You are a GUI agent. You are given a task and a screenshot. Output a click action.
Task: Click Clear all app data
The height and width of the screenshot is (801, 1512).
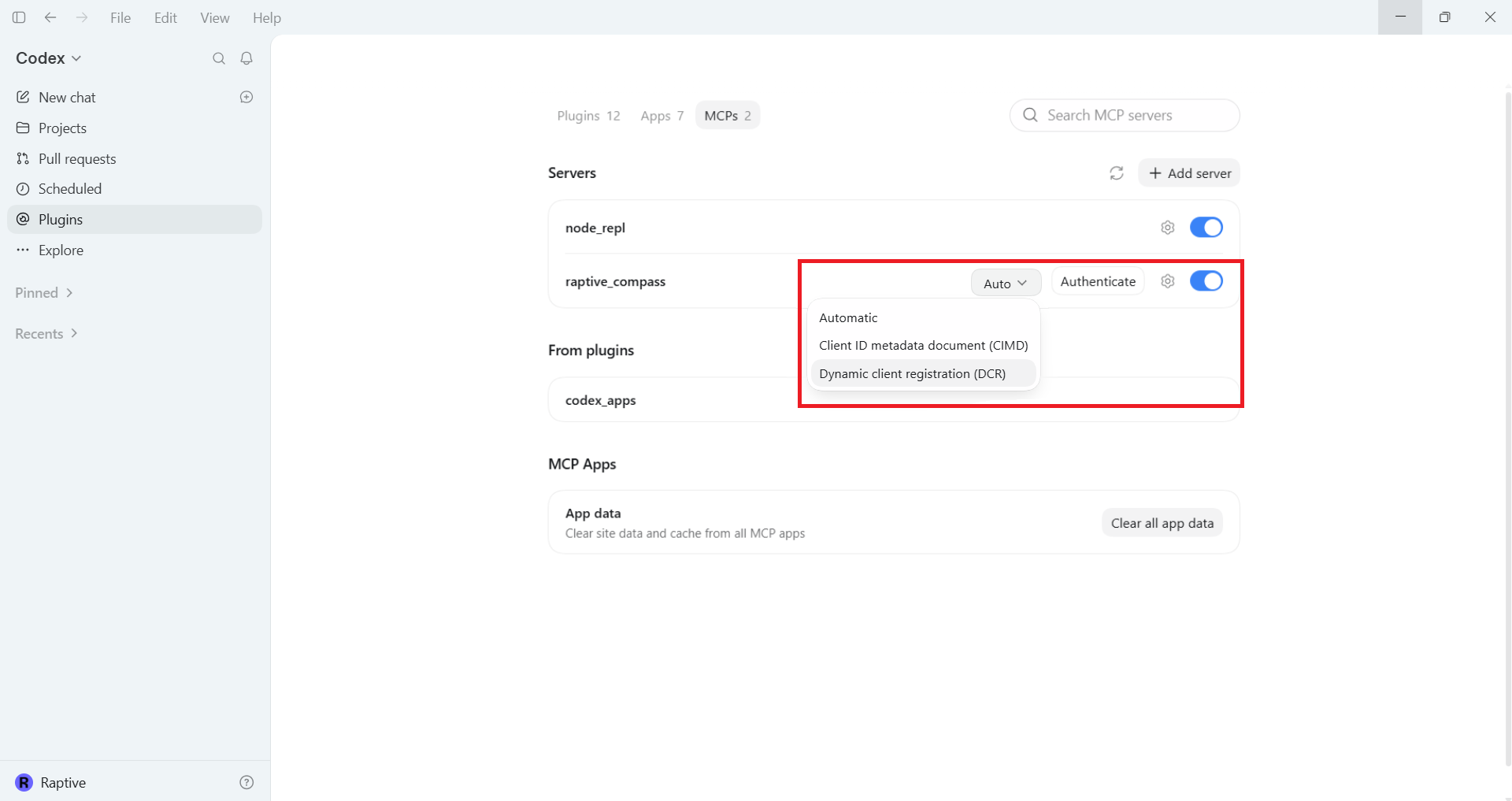1162,523
